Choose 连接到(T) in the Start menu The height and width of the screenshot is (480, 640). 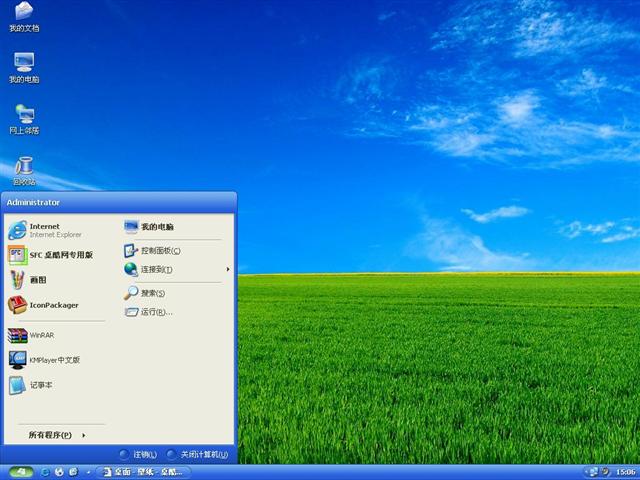(177, 269)
